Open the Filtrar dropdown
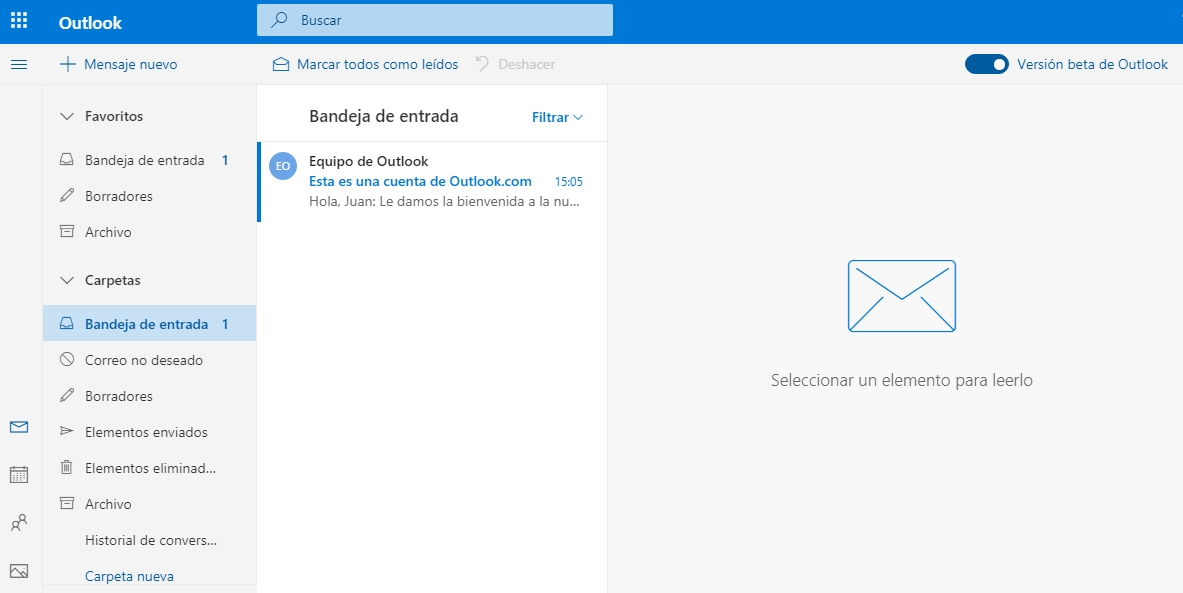The width and height of the screenshot is (1183, 593). (558, 117)
